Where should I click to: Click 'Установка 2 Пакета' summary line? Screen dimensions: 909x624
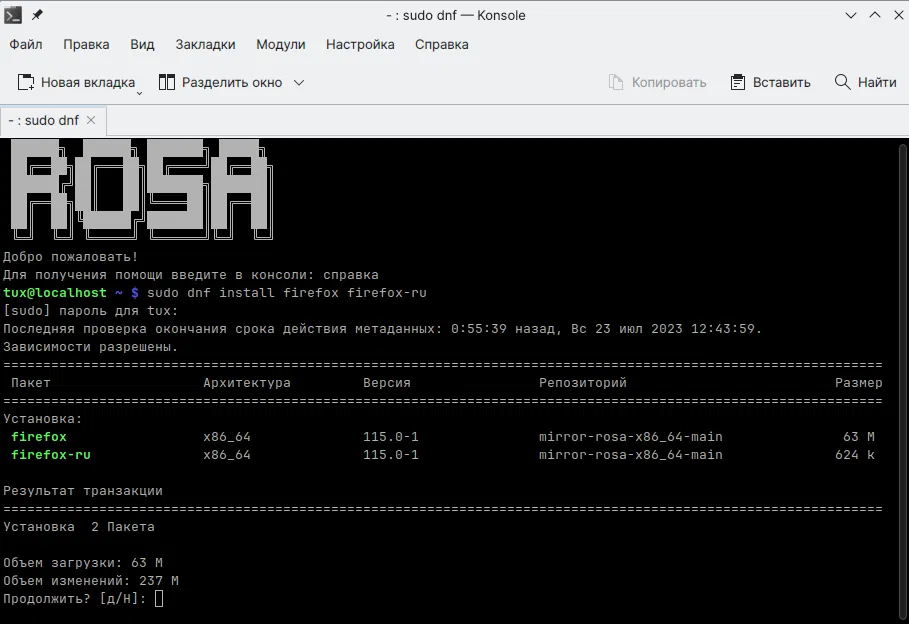pyautogui.click(x=79, y=527)
